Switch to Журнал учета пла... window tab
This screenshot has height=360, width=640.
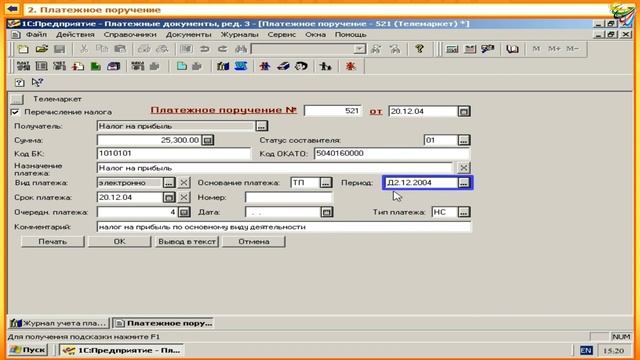pyautogui.click(x=58, y=323)
